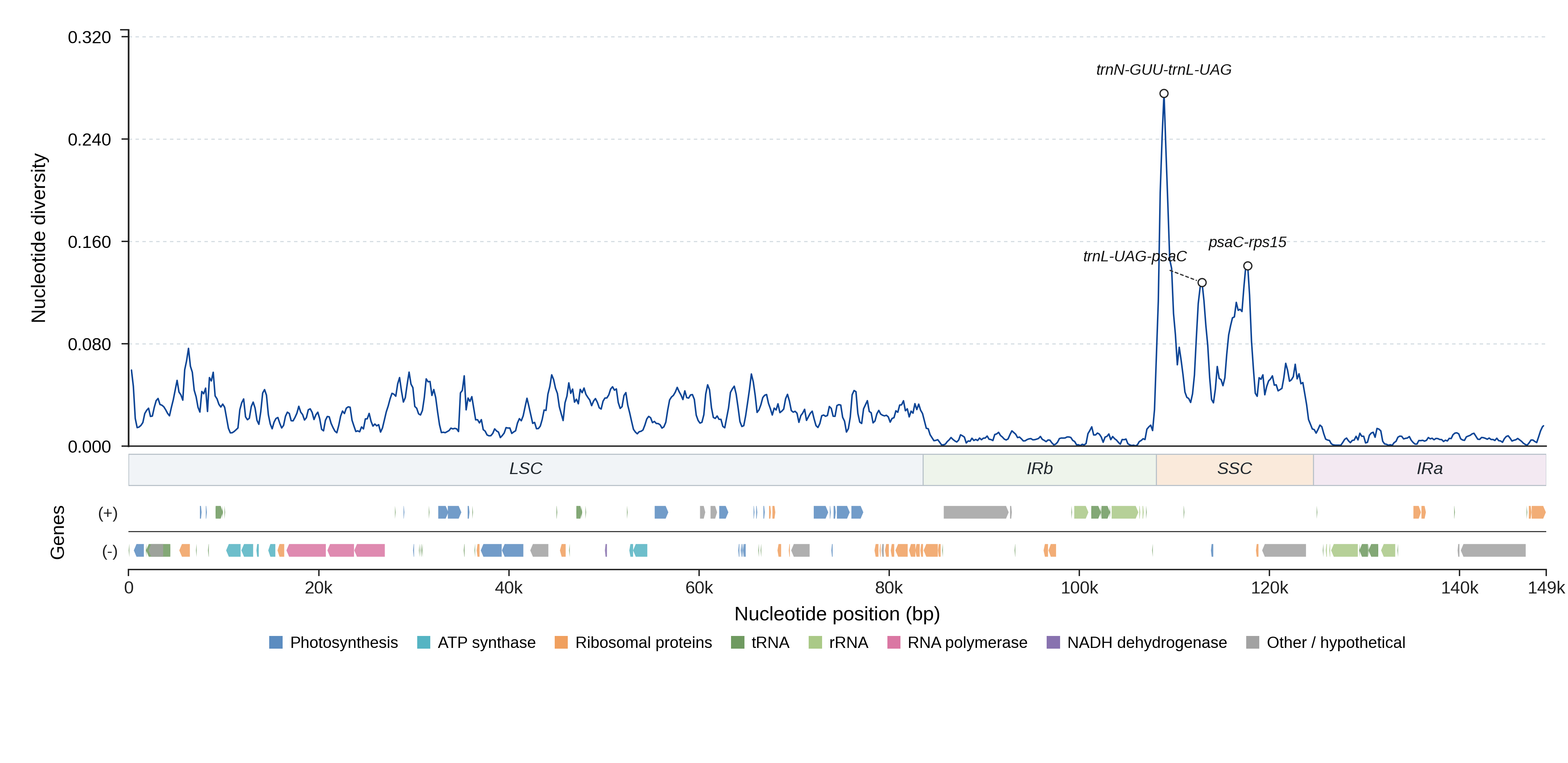Select the "Other / hypothetical" legend label
The image size is (1568, 763).
pos(1336,642)
